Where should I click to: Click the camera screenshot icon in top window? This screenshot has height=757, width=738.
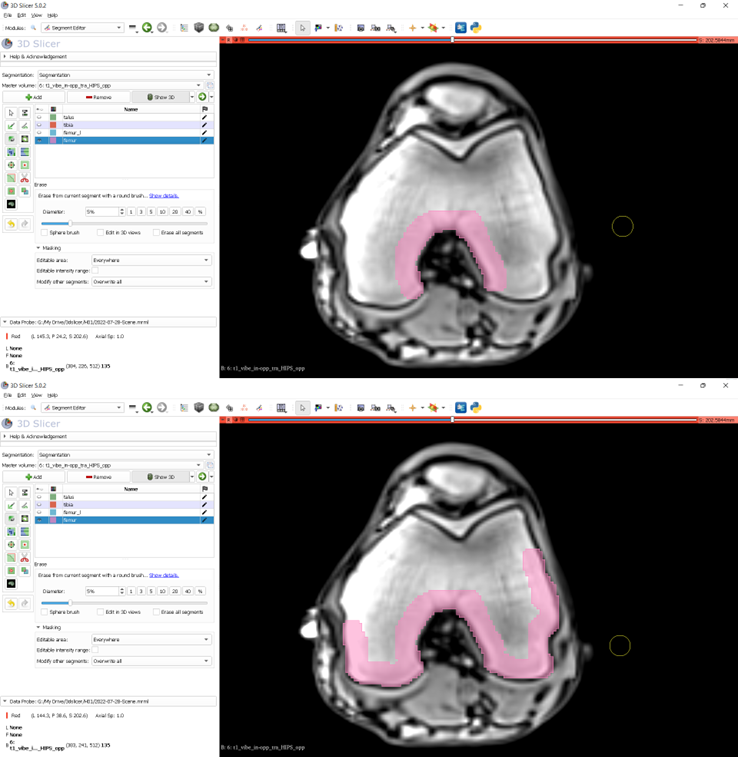(x=361, y=28)
